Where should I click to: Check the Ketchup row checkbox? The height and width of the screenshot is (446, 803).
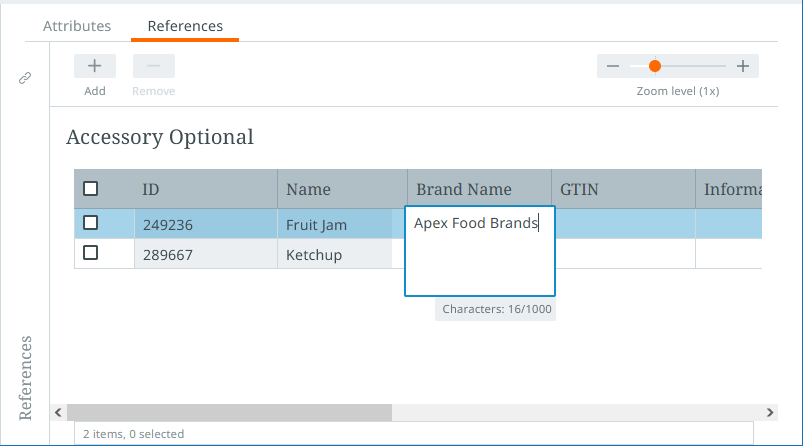pos(91,253)
